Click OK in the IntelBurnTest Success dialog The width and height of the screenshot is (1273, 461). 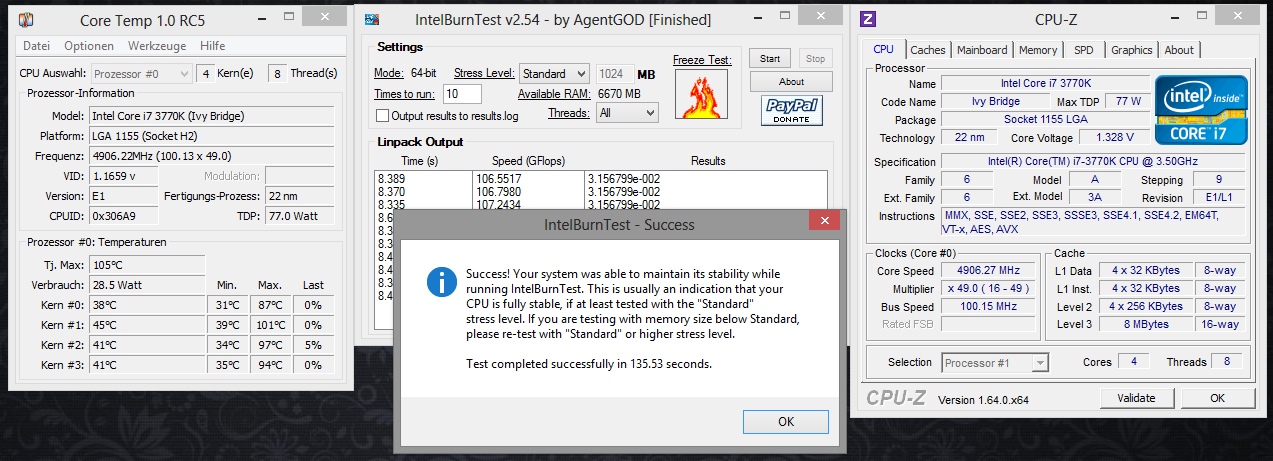point(786,421)
